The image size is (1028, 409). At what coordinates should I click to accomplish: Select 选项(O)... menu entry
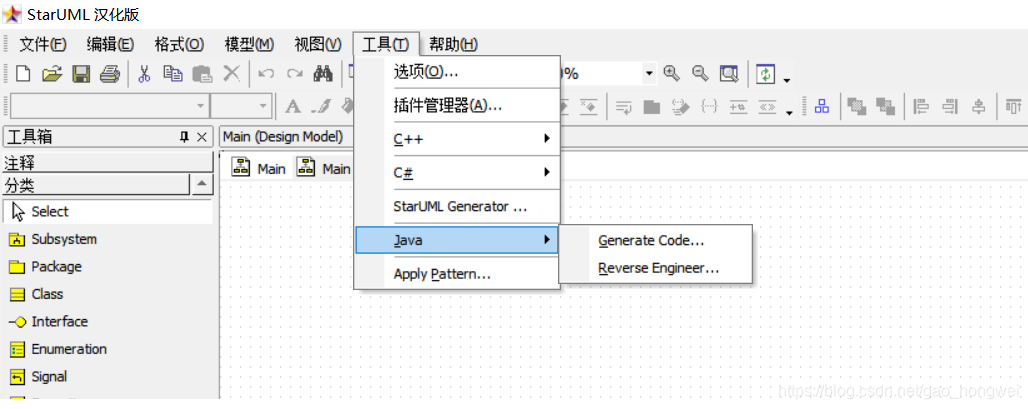pos(457,71)
